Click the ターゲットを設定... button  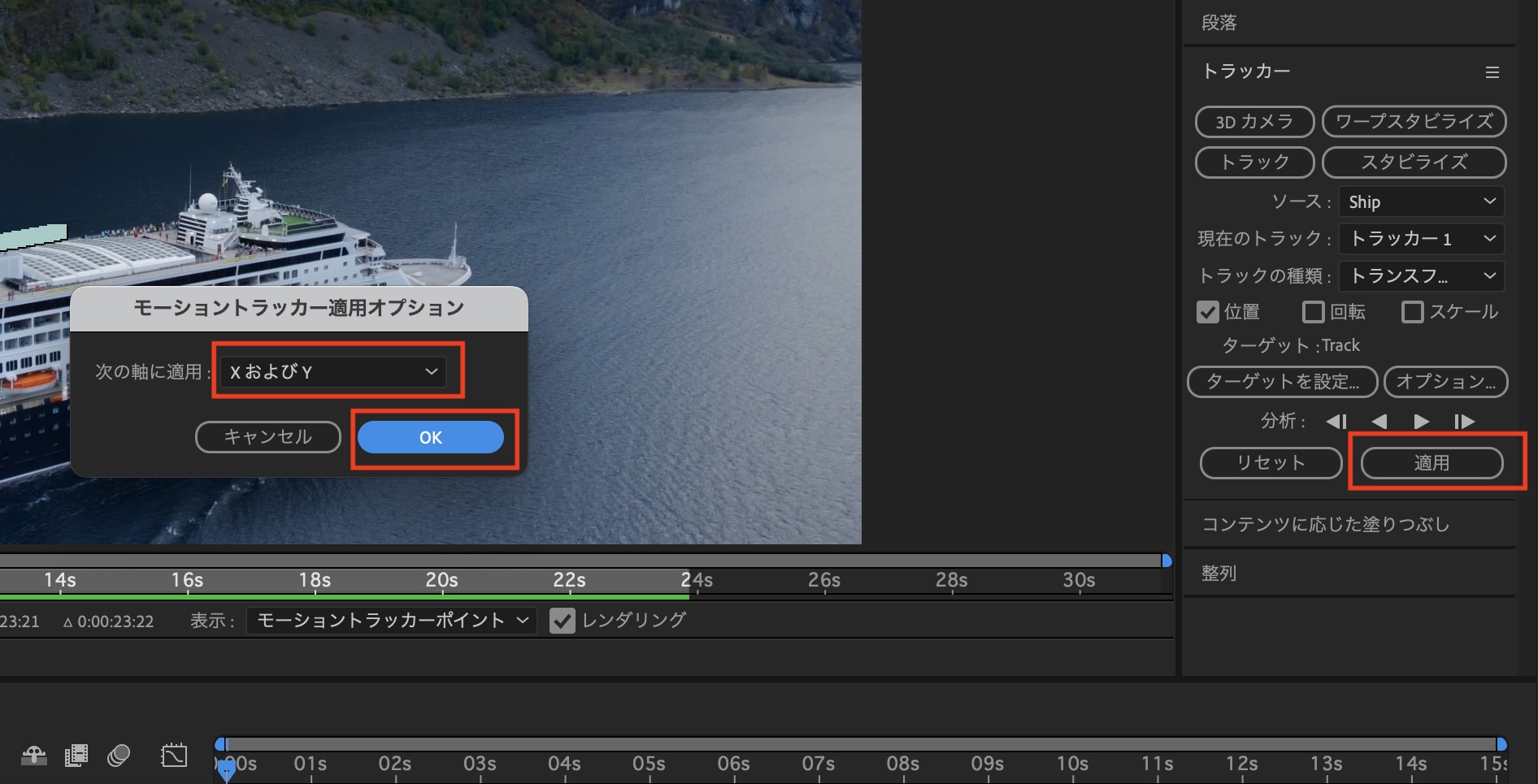coord(1282,382)
